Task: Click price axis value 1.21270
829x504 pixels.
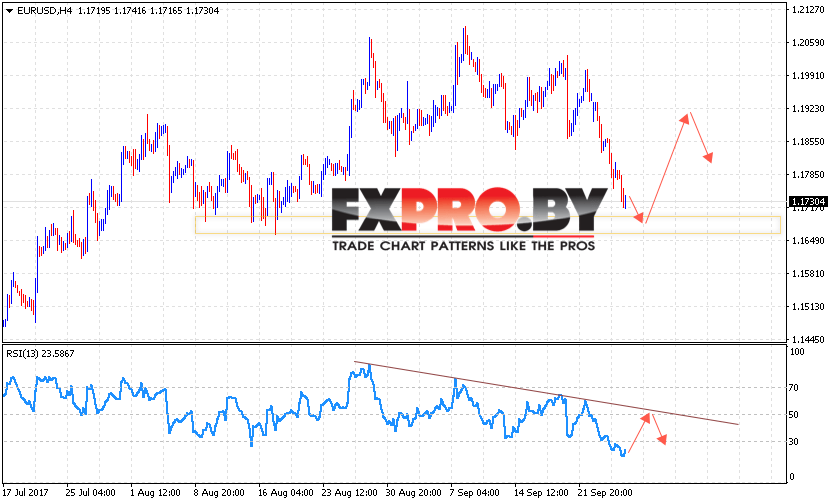Action: [x=808, y=10]
